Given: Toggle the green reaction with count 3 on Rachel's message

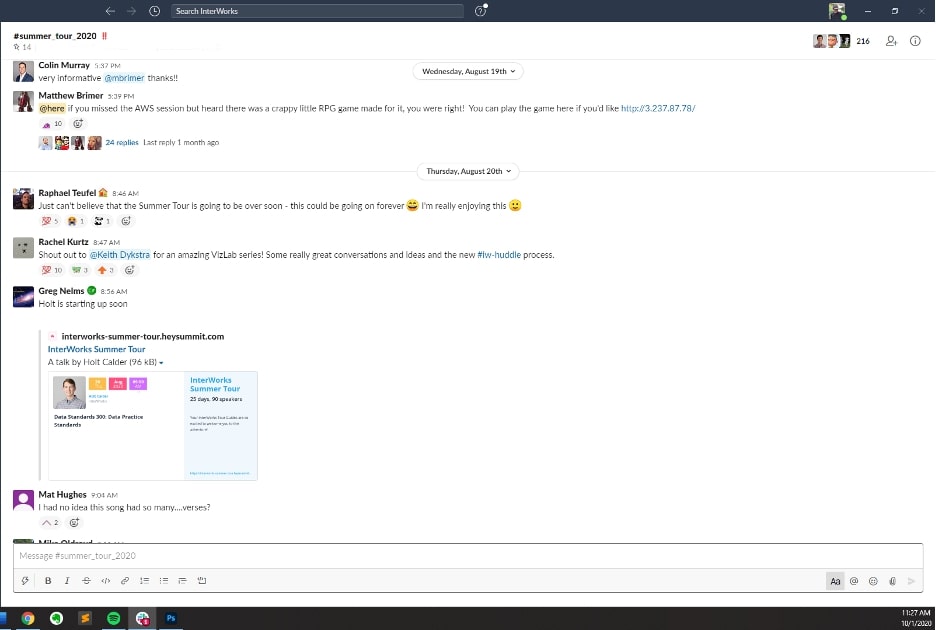Looking at the screenshot, I should pos(79,270).
